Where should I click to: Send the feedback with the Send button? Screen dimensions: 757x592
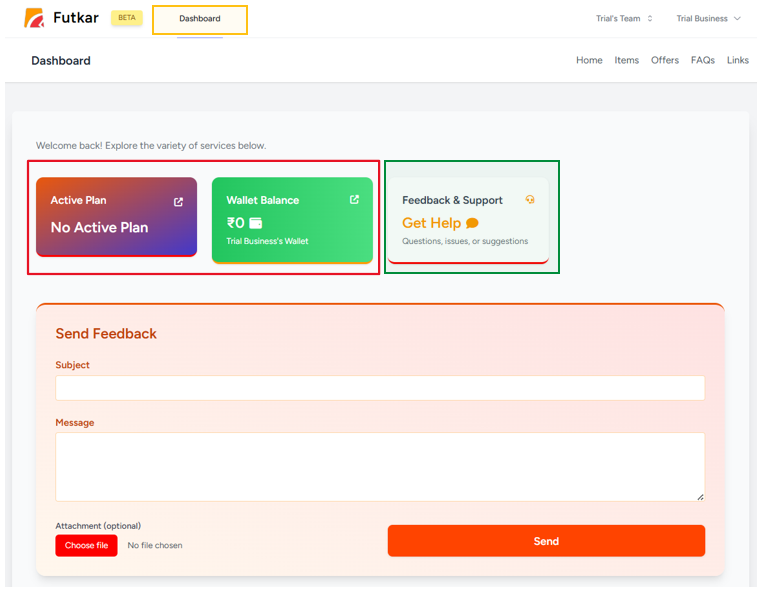point(546,541)
